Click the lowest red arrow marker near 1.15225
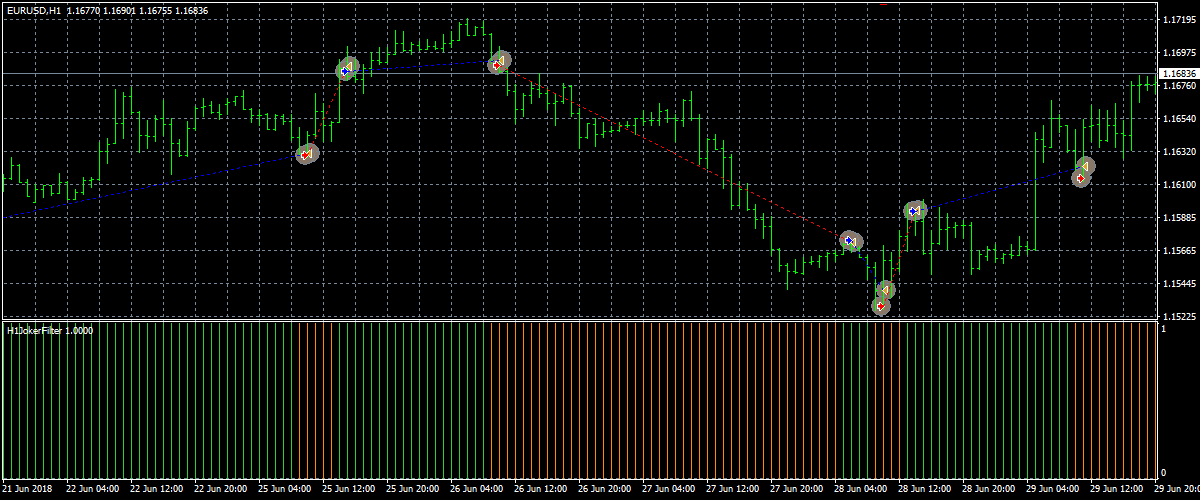This screenshot has height=500, width=1200. coord(880,307)
